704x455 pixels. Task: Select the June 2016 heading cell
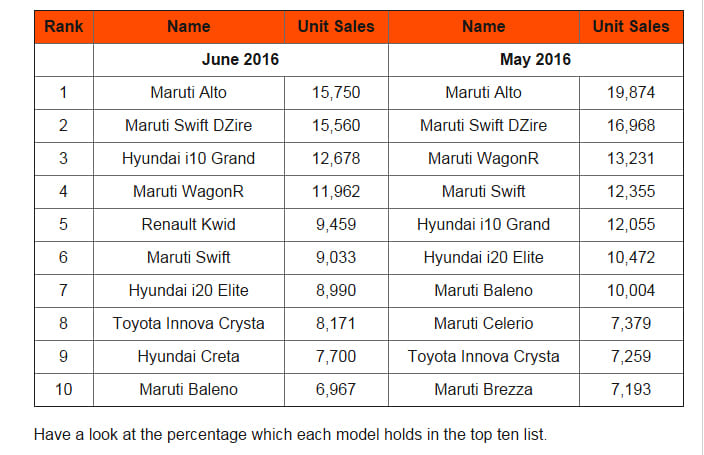pyautogui.click(x=241, y=60)
